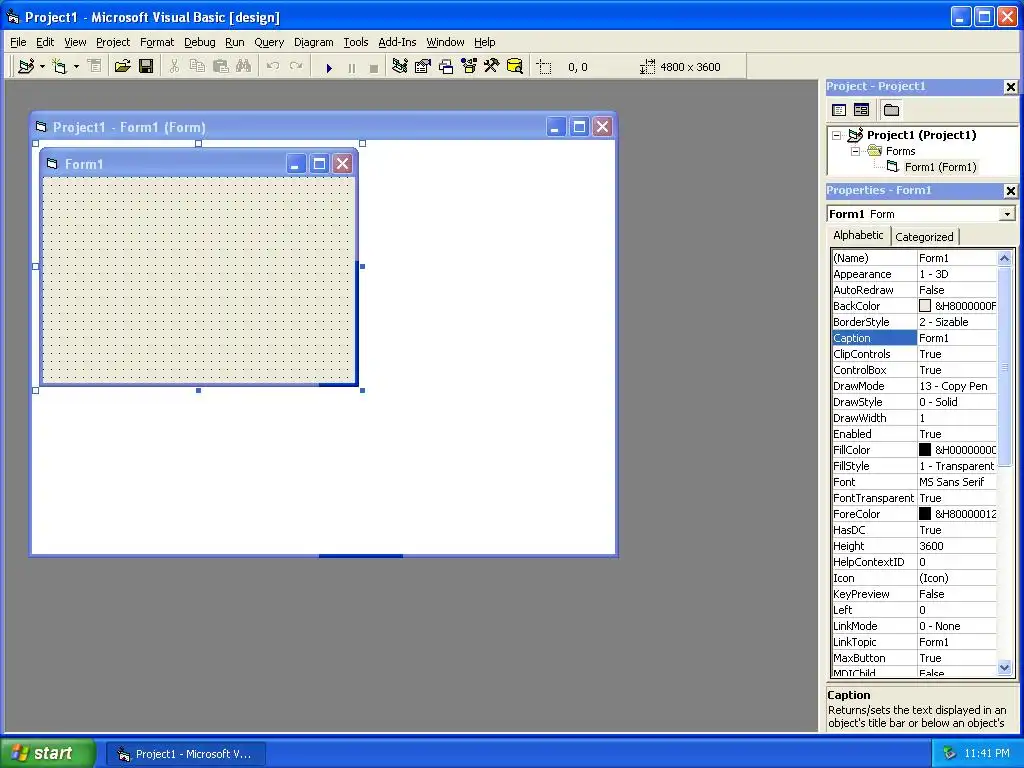This screenshot has width=1024, height=768.
Task: Open the Data View Window icon
Action: pos(515,66)
